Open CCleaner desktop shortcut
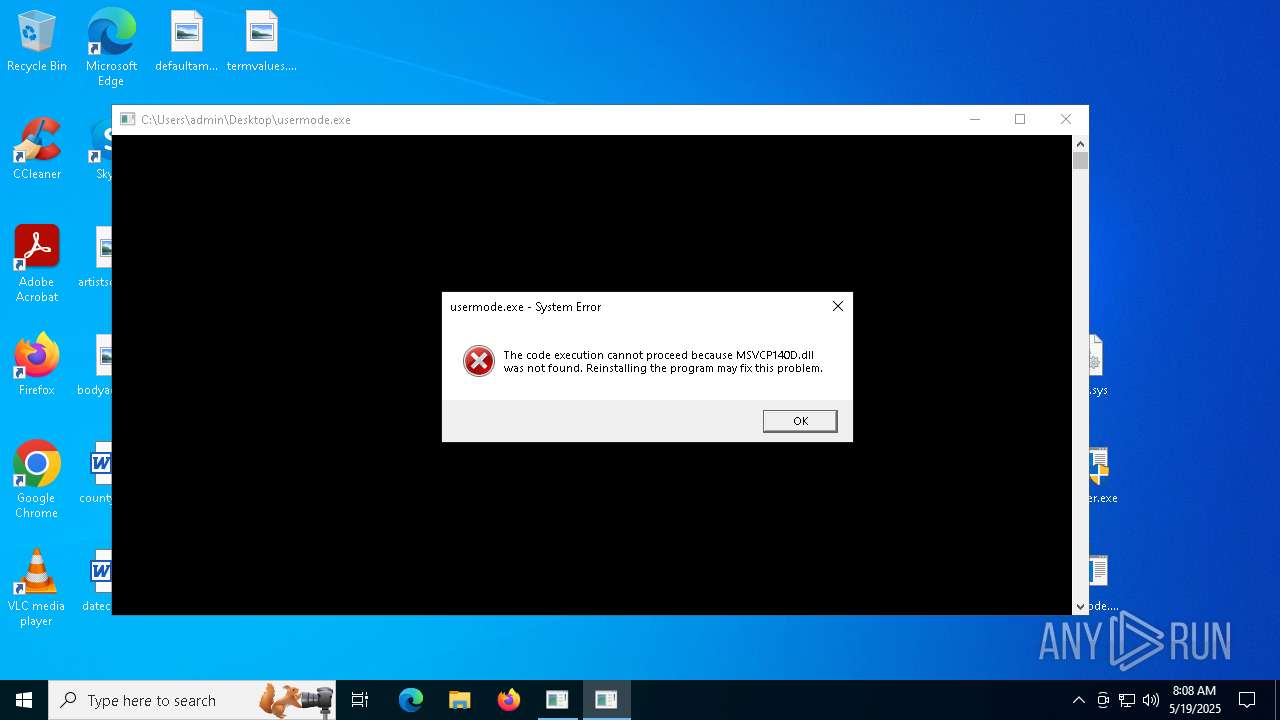This screenshot has height=720, width=1280. [37, 150]
